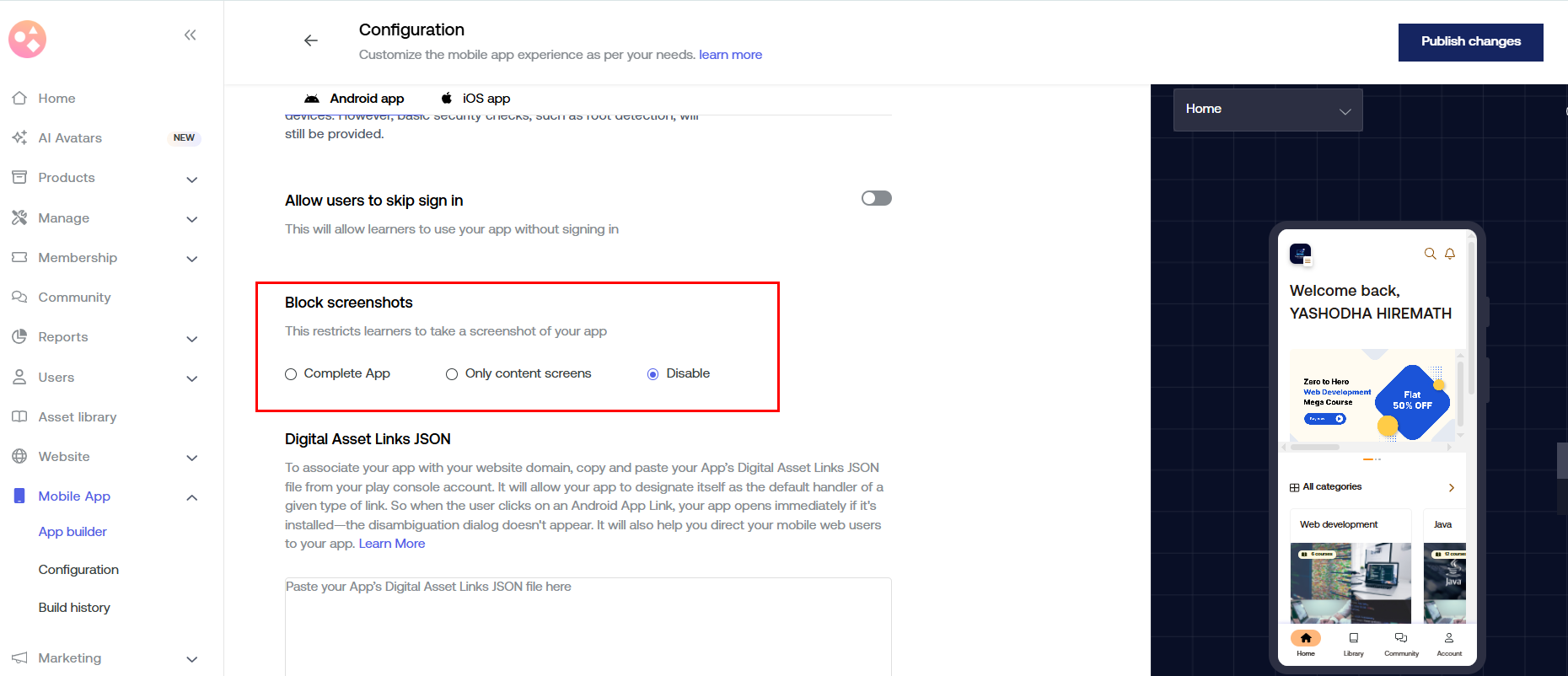Select the Complete App radio option
Image resolution: width=1568 pixels, height=676 pixels.
[x=291, y=374]
